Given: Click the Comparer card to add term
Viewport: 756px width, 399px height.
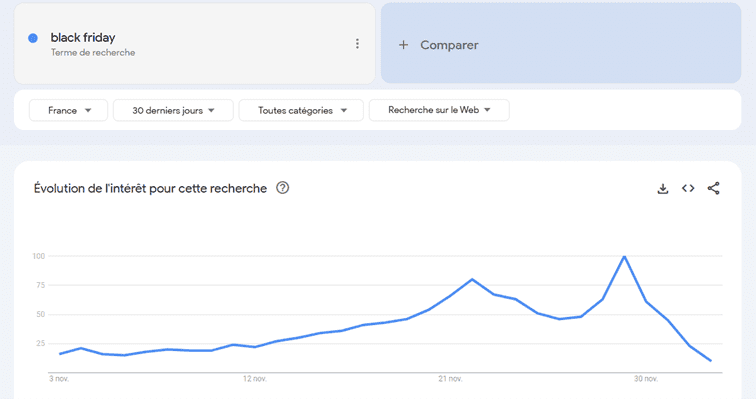Looking at the screenshot, I should click(x=561, y=43).
